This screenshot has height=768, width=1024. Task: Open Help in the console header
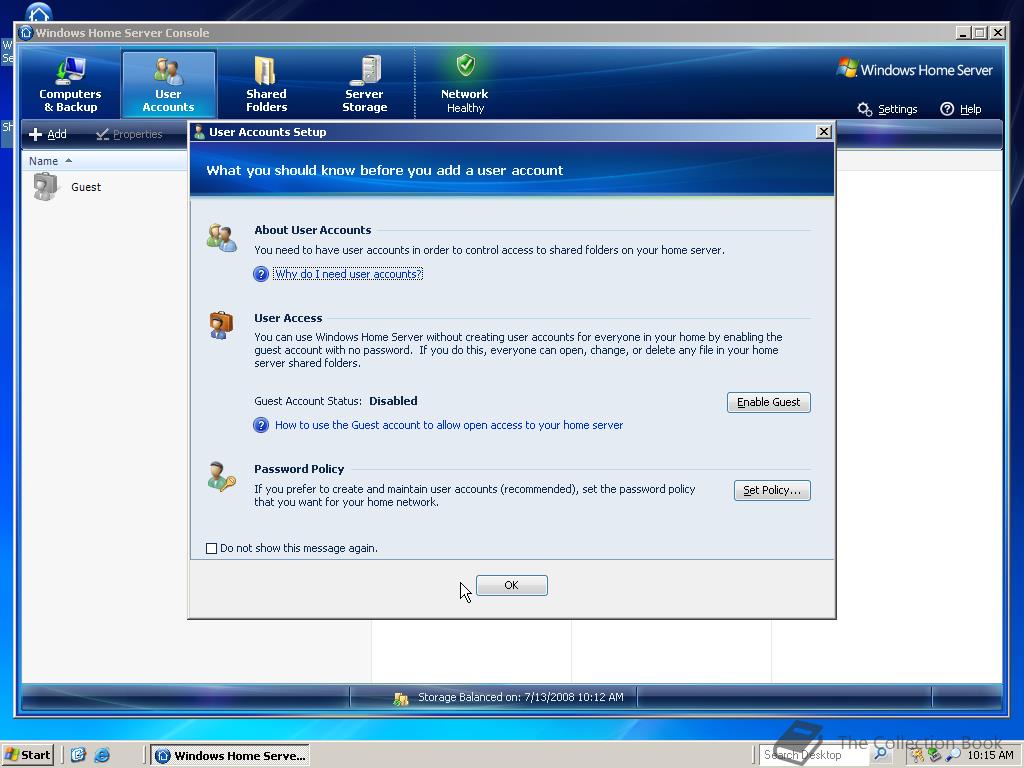point(961,109)
